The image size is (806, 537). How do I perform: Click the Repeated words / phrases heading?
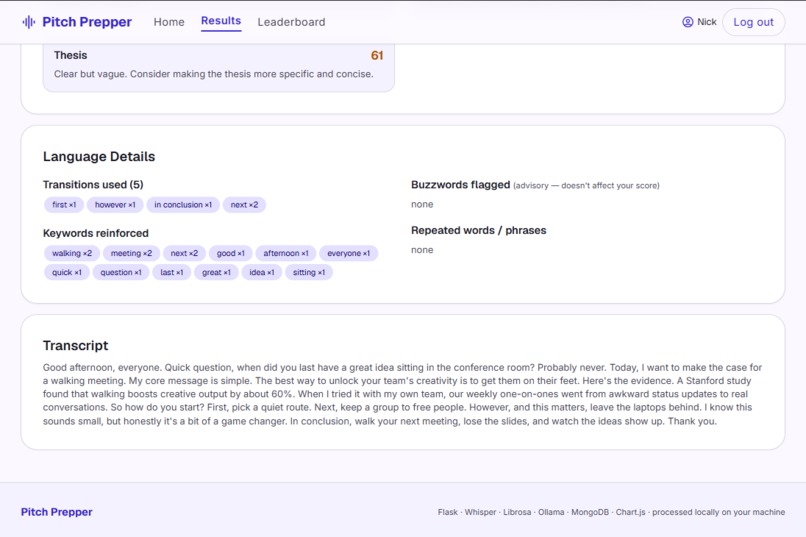(x=479, y=230)
